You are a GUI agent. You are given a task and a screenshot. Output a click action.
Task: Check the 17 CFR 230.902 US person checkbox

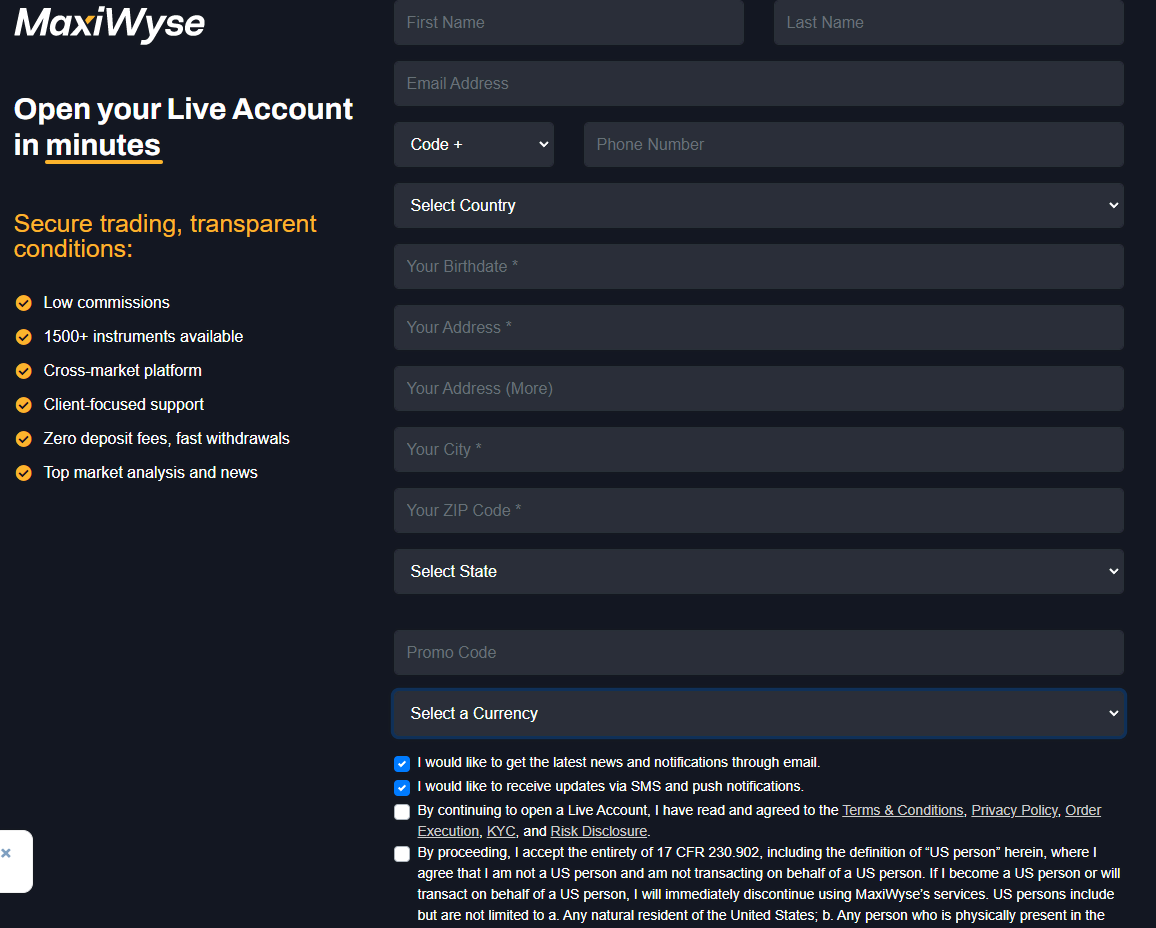(402, 854)
